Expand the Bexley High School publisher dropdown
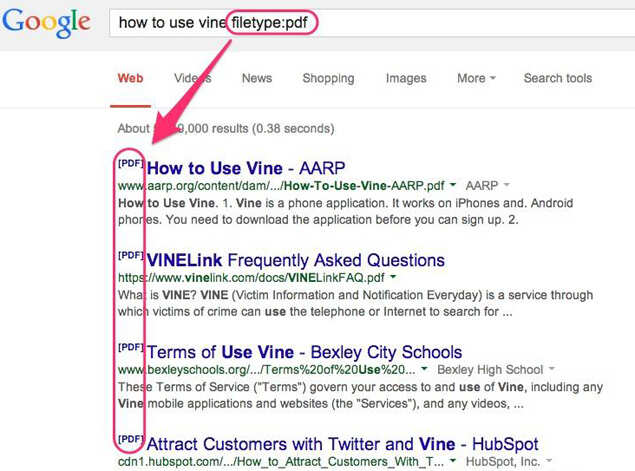The height and width of the screenshot is (471, 635). click(552, 370)
